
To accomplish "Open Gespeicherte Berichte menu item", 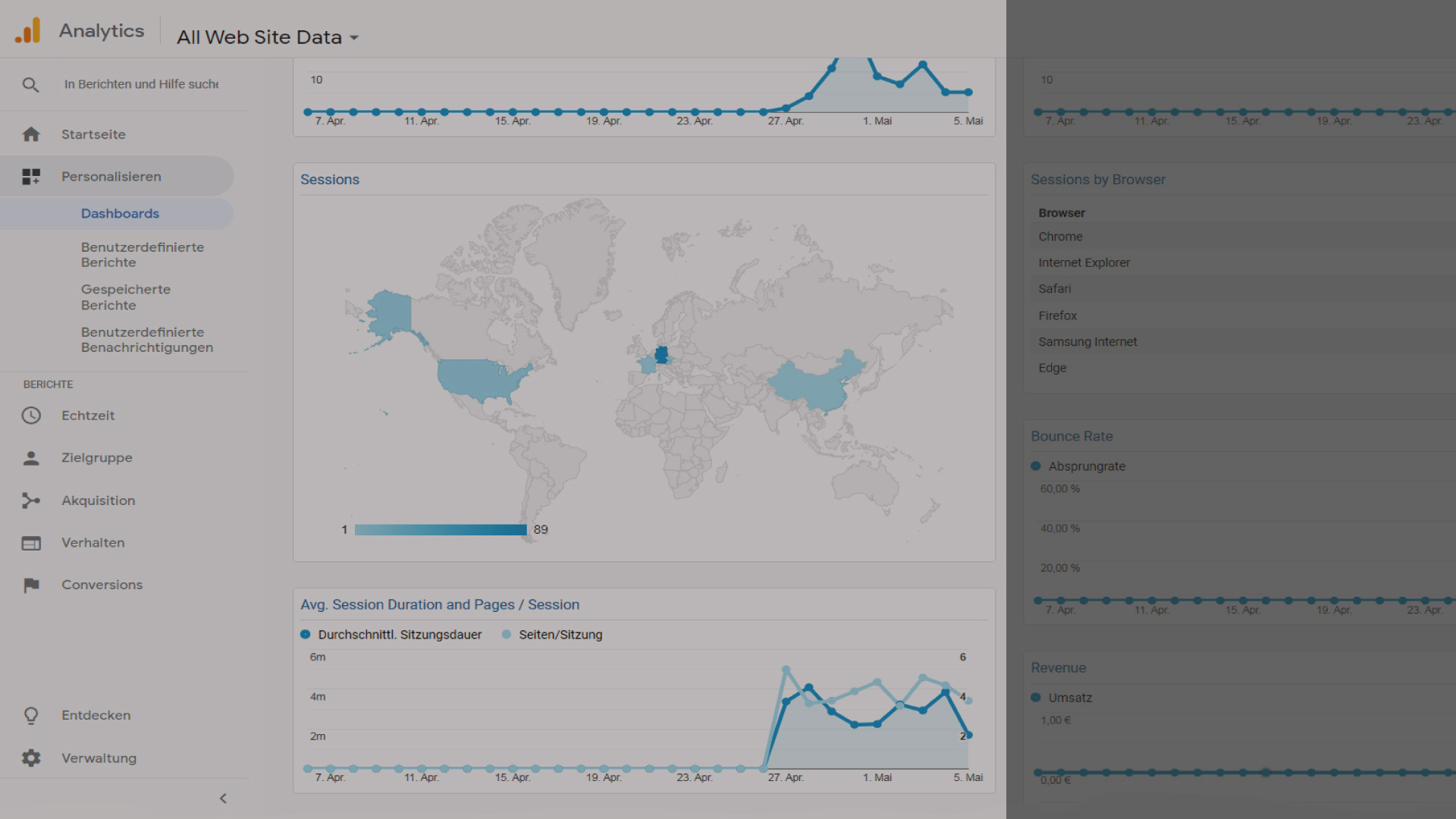I will (x=125, y=297).
